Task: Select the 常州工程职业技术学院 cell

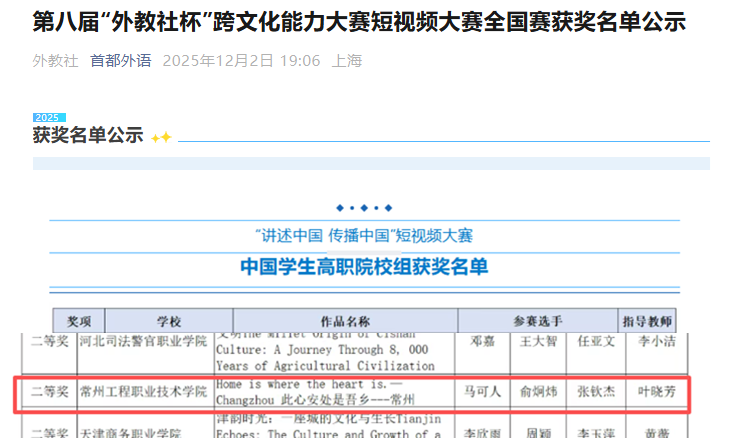Action: click(x=143, y=393)
